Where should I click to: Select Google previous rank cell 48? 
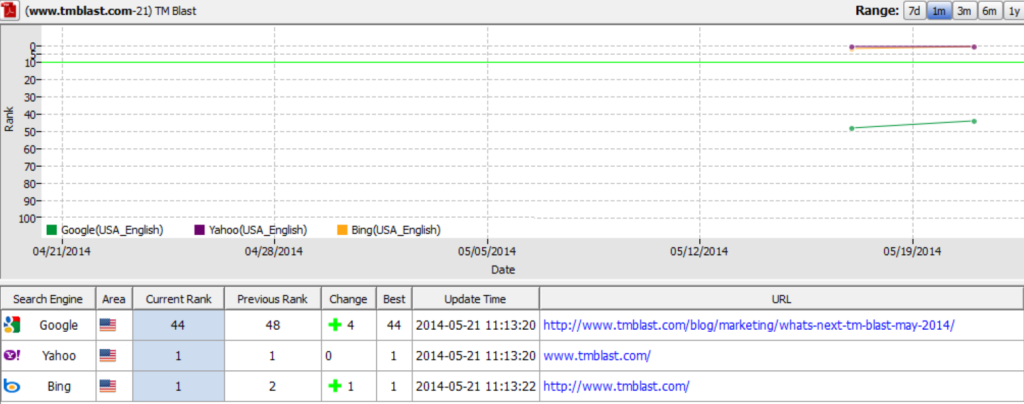point(272,325)
